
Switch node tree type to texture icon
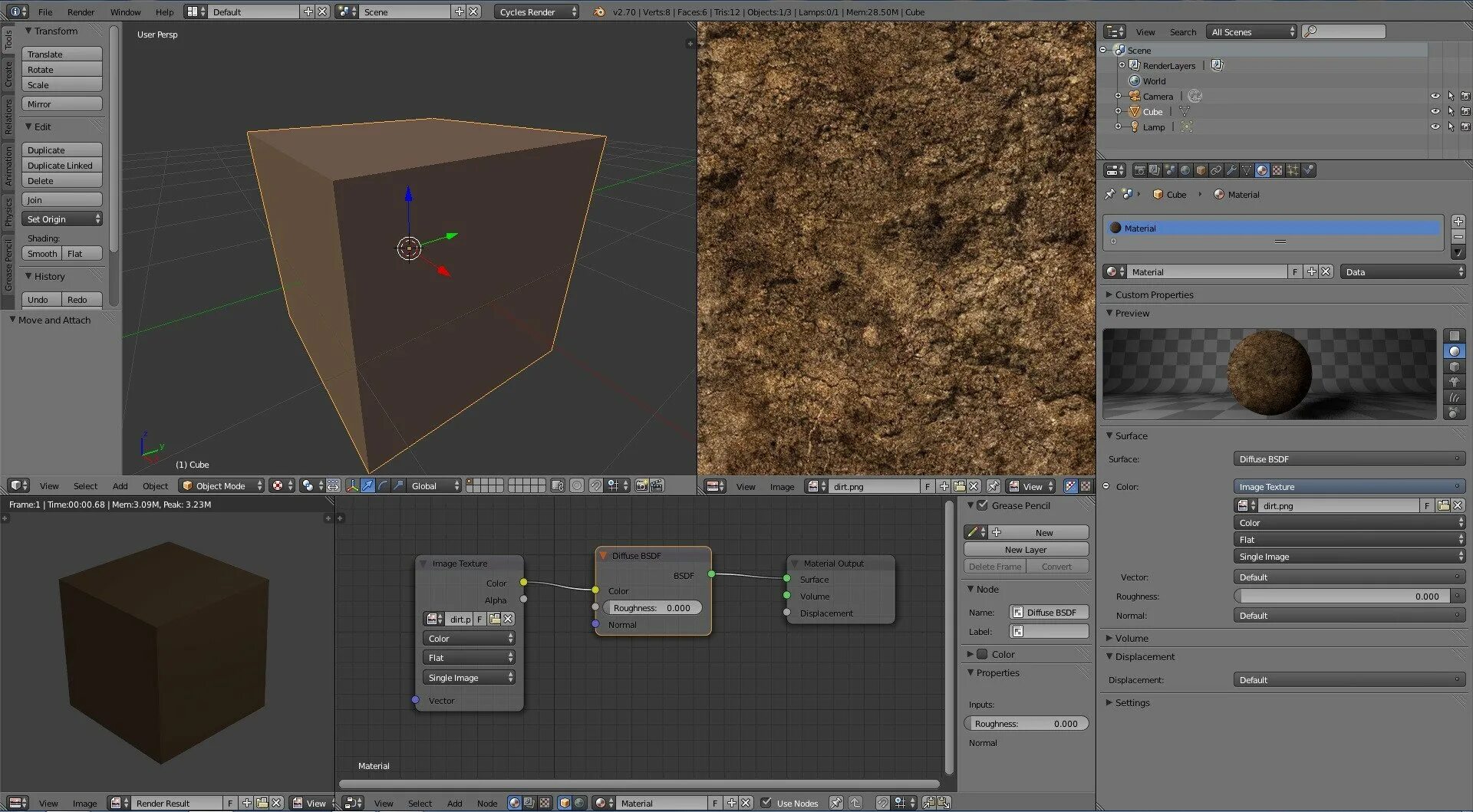[x=545, y=803]
